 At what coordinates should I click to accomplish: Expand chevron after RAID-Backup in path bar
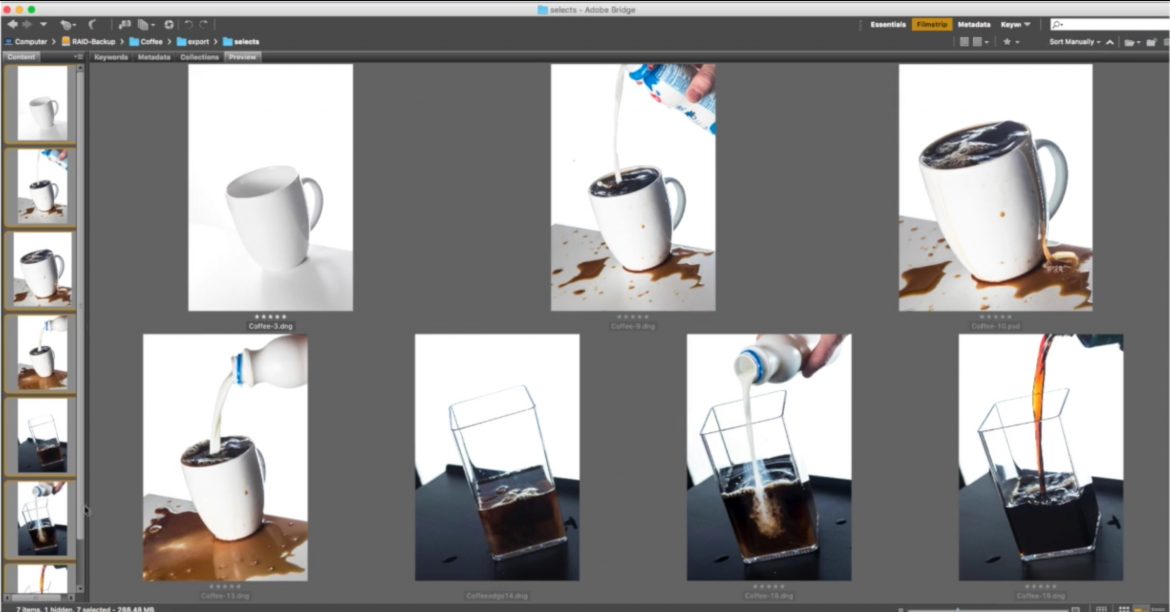[122, 42]
